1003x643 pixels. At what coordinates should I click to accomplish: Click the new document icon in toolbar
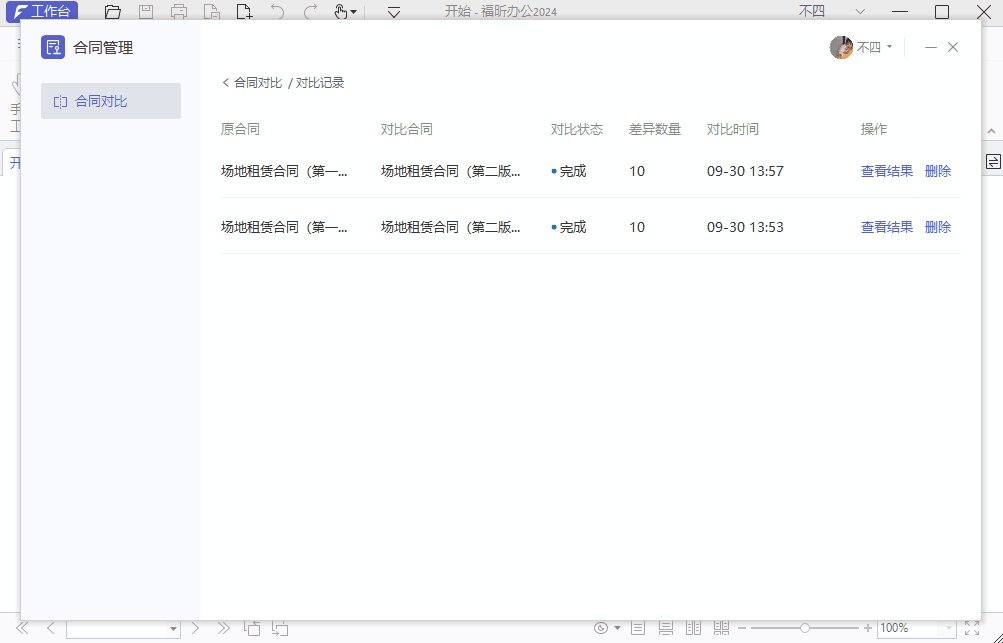tap(244, 12)
